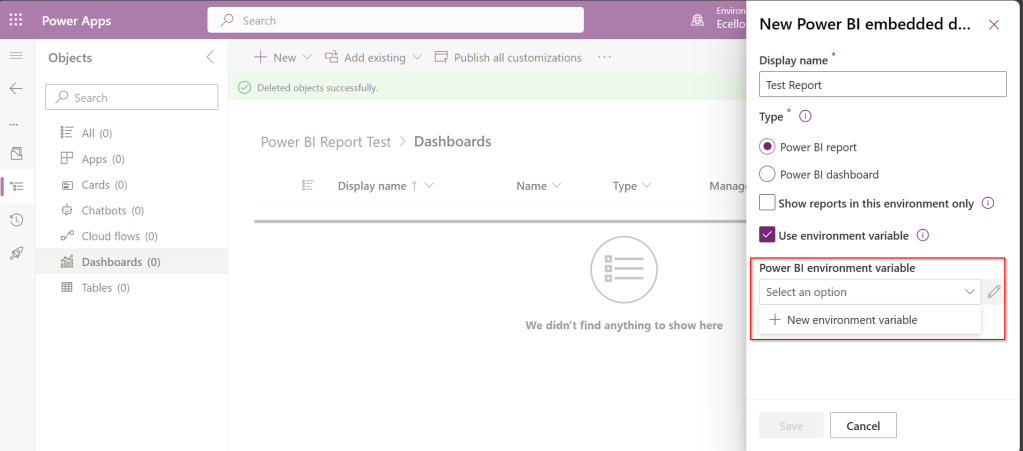Click the back arrow in left rail
1023x451 pixels.
[x=16, y=88]
